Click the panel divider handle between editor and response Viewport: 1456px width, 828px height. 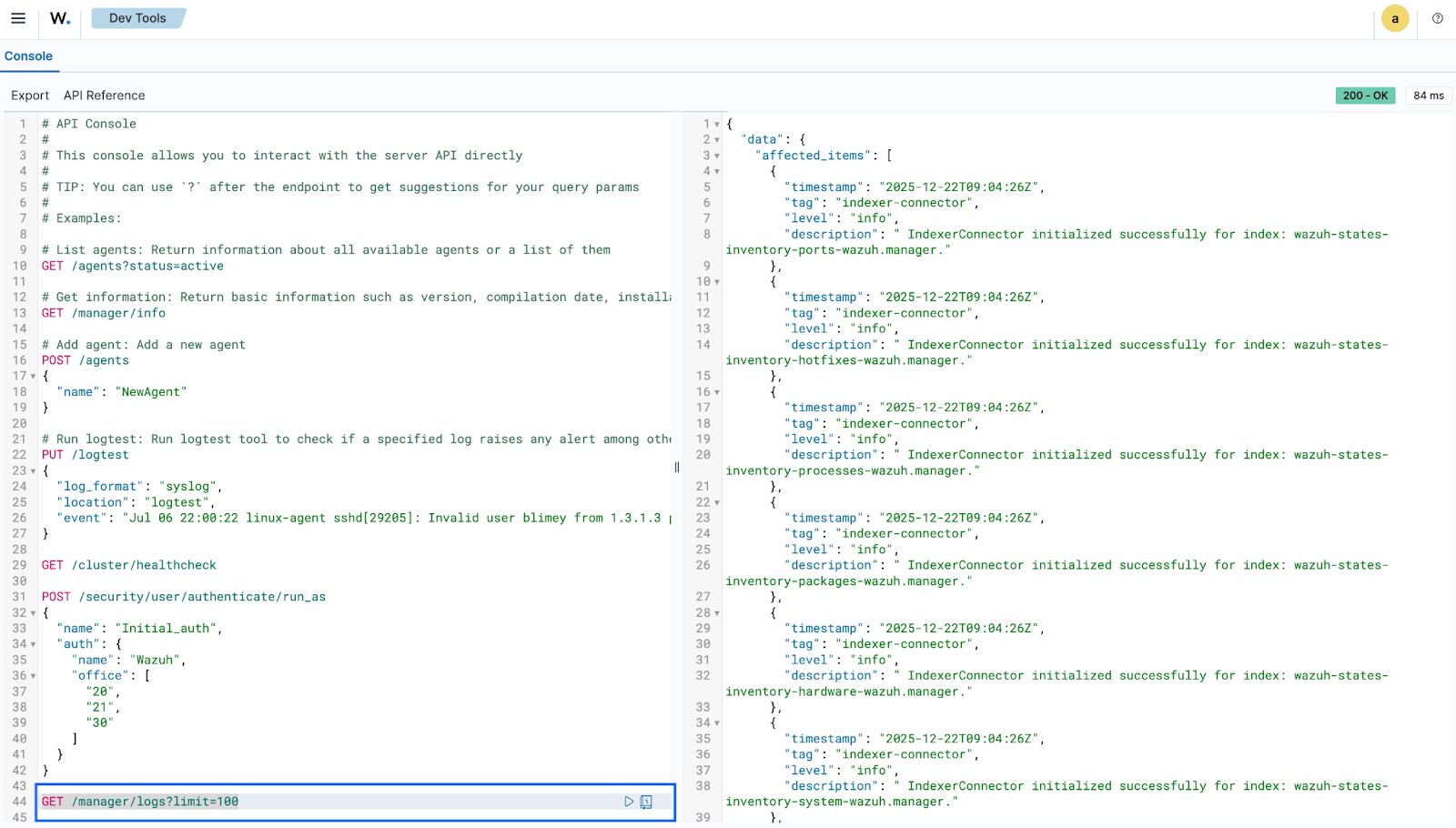[x=676, y=467]
